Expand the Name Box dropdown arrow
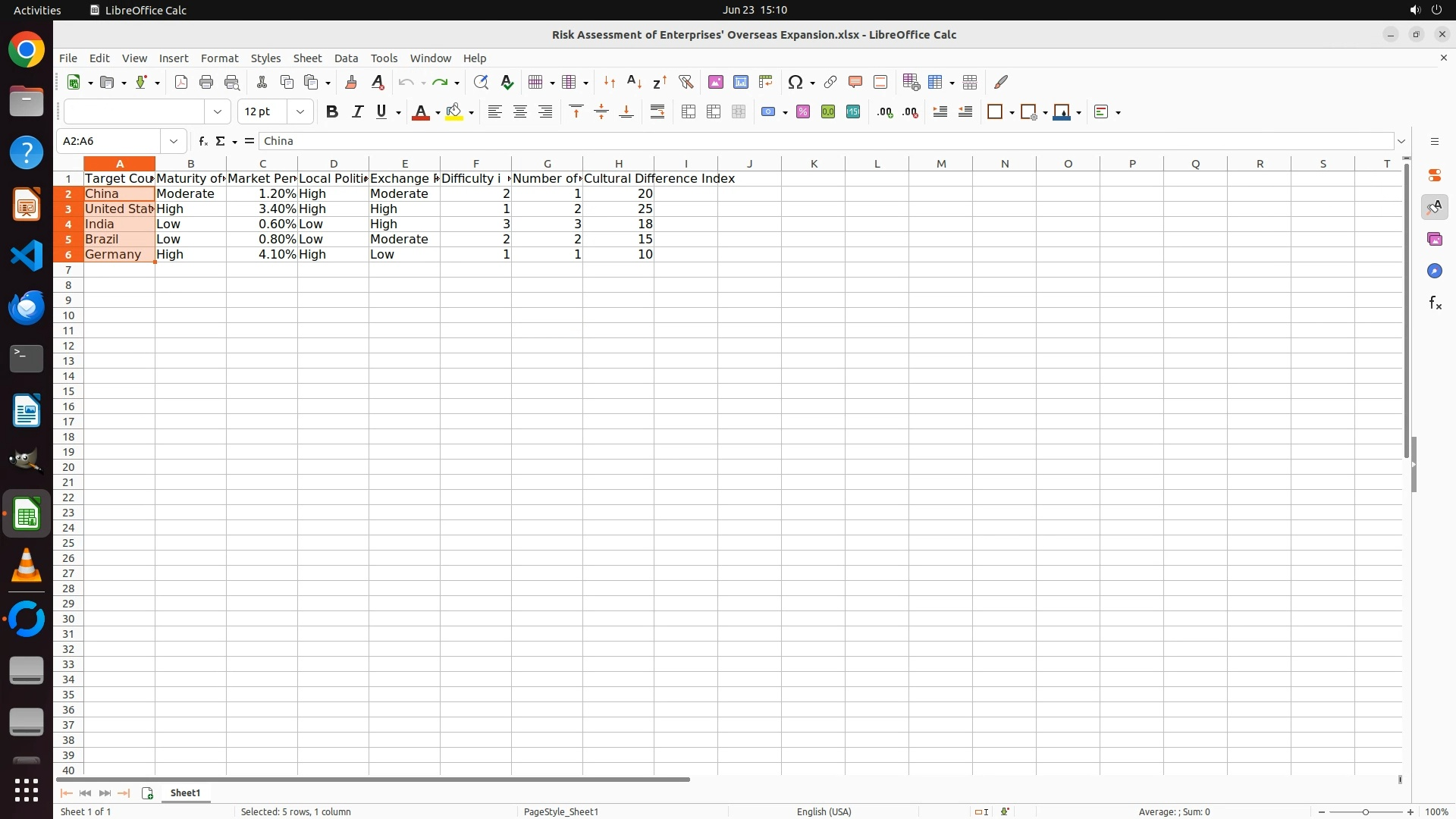The height and width of the screenshot is (819, 1456). (174, 141)
